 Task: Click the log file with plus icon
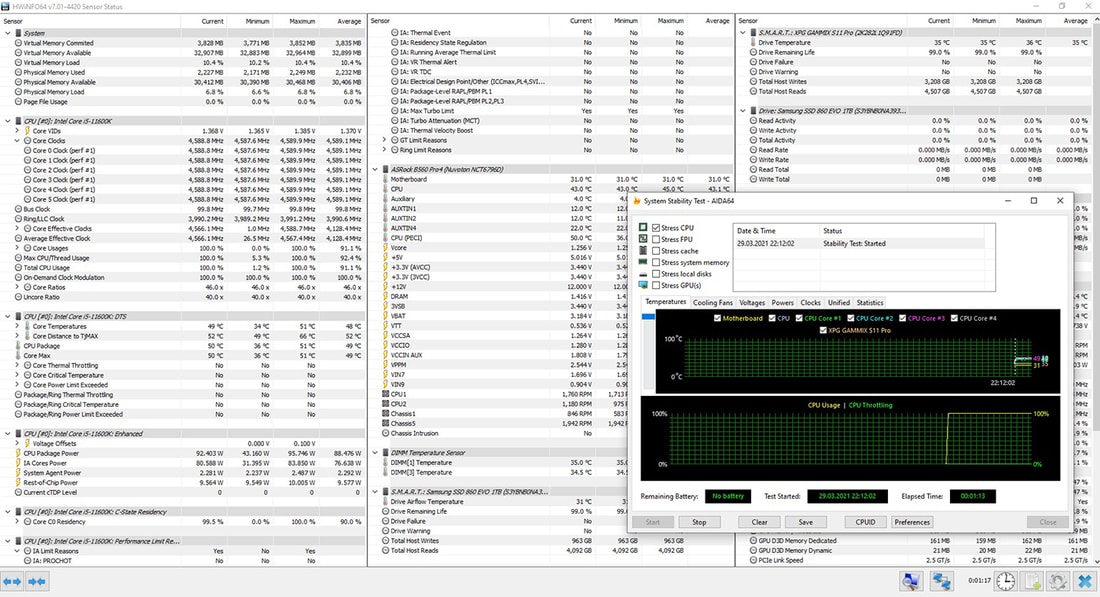1033,581
